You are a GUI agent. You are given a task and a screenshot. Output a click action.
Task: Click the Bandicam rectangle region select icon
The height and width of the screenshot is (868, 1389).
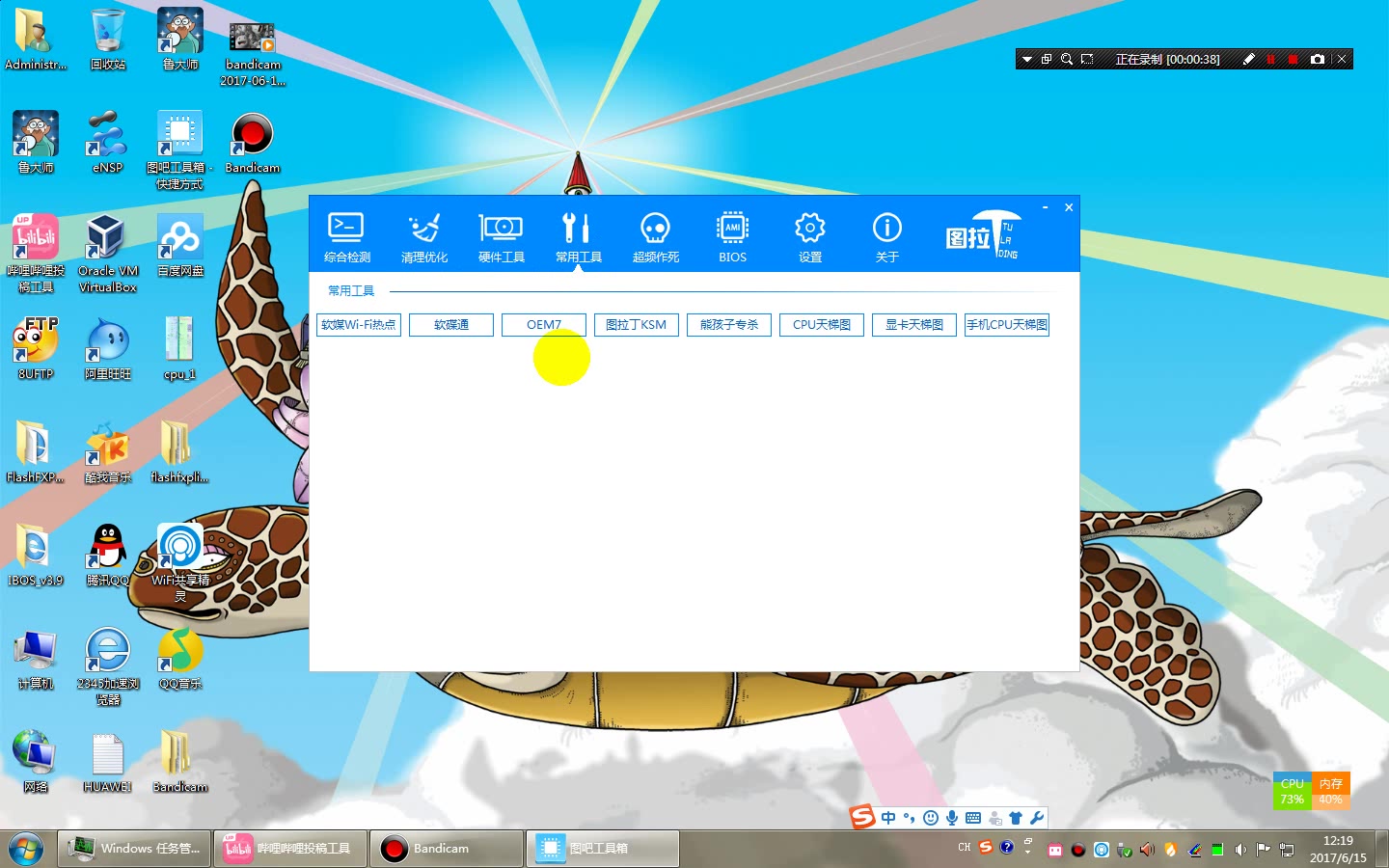point(1087,60)
